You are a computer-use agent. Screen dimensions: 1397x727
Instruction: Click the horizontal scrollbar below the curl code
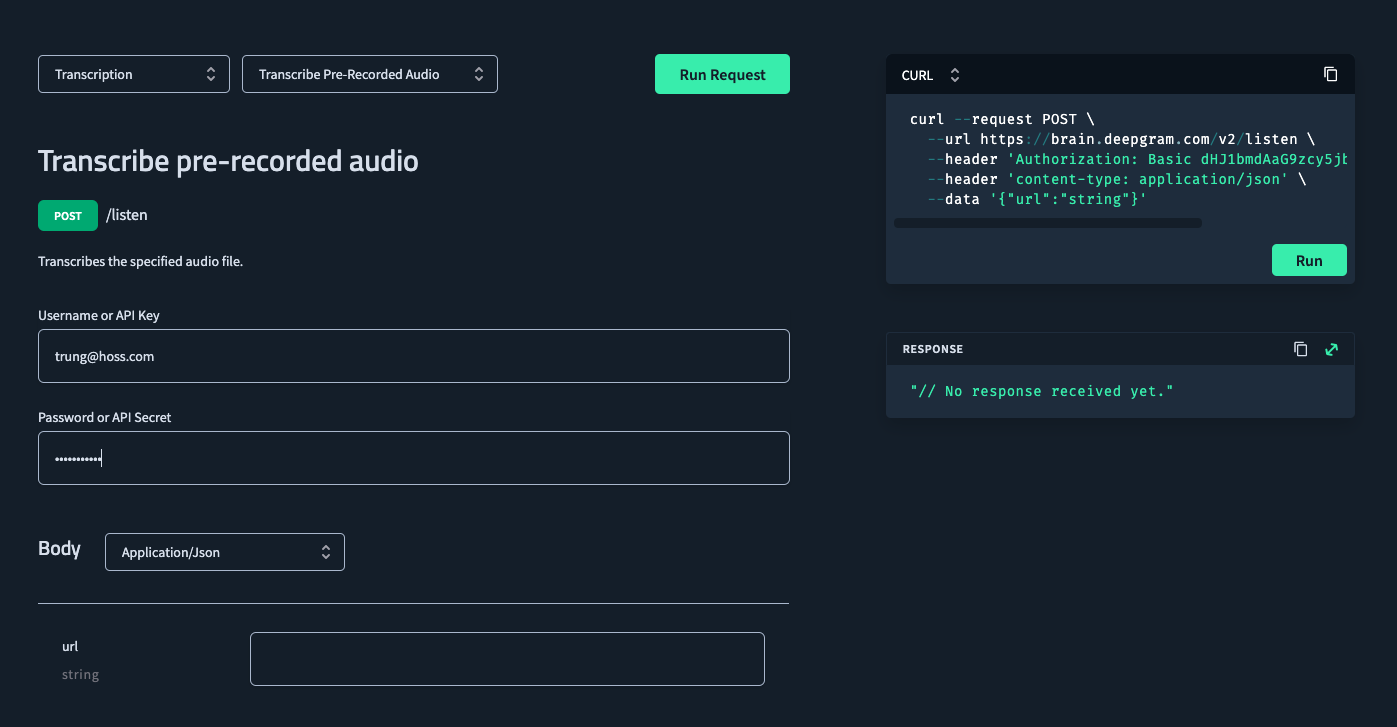(x=1047, y=222)
